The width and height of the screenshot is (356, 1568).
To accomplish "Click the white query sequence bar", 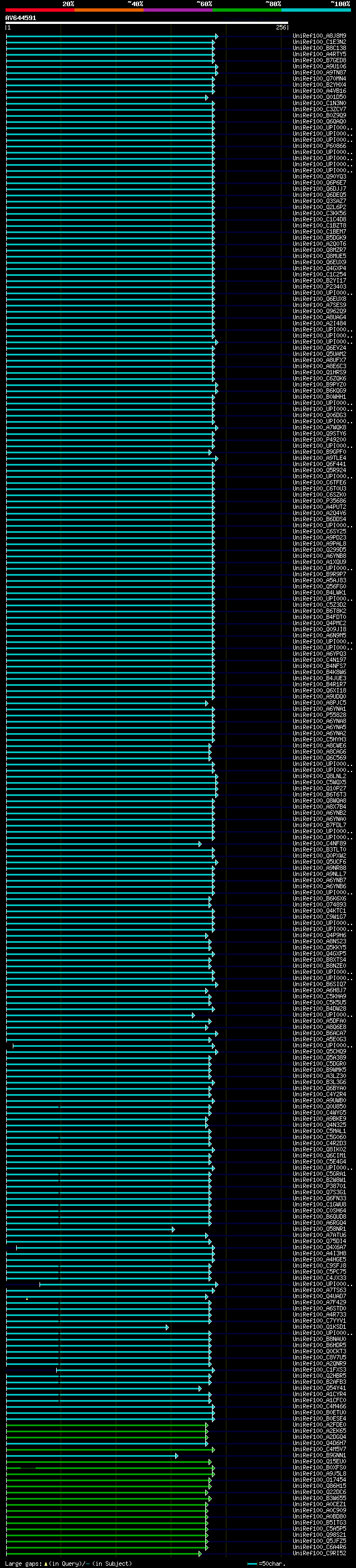I will tap(147, 23).
